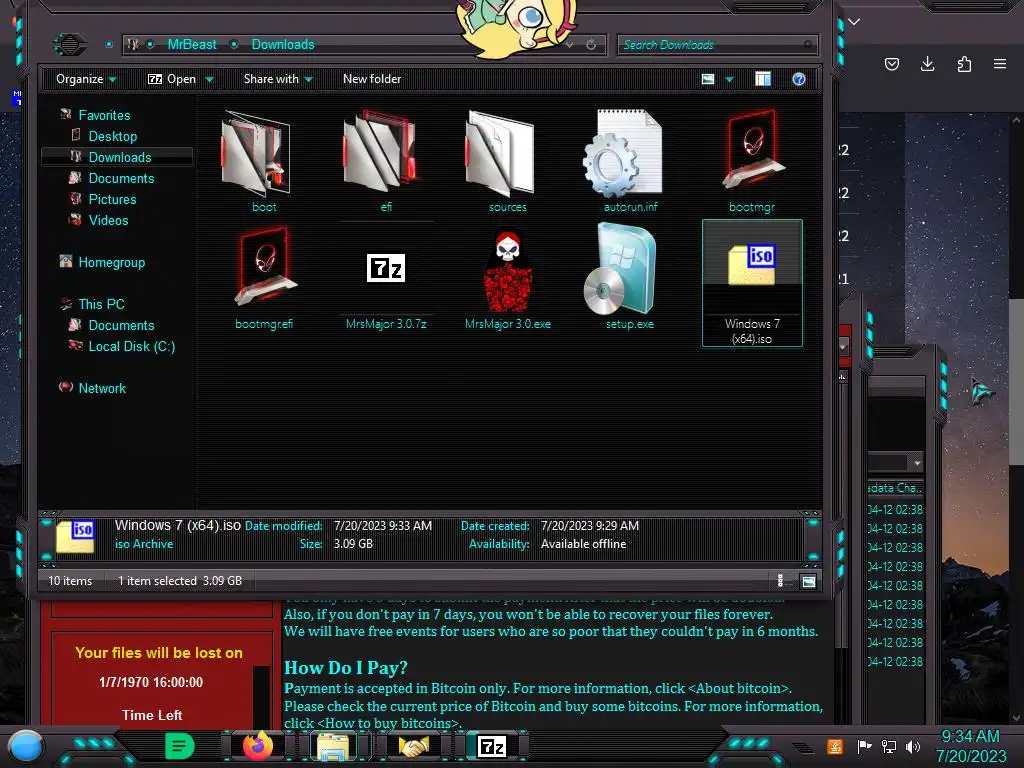
Task: Expand the Open button dropdown arrow
Action: tap(209, 80)
